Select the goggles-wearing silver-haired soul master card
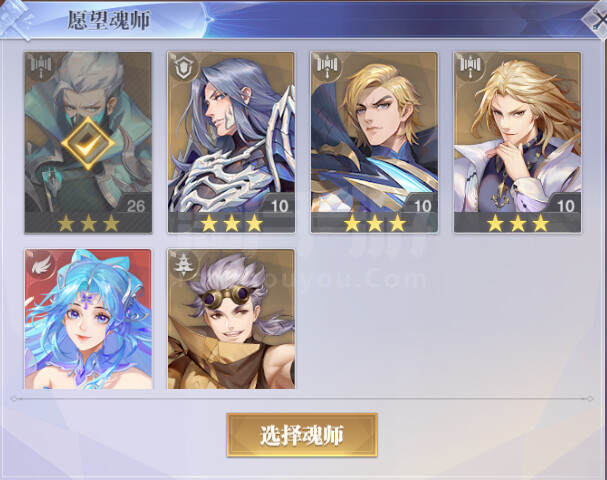This screenshot has width=607, height=480. [231, 319]
